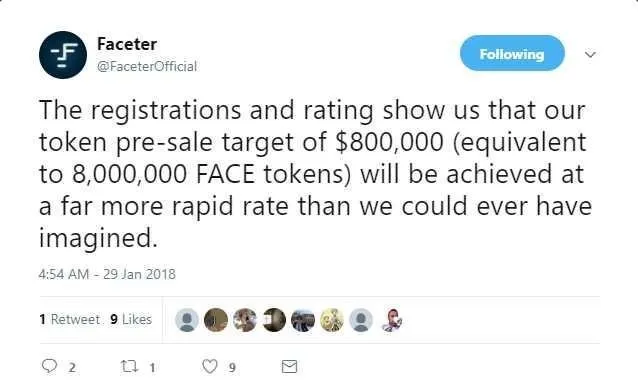Viewport: 638px width, 387px height.
Task: Open the second liker's brown avatar
Action: (x=216, y=320)
